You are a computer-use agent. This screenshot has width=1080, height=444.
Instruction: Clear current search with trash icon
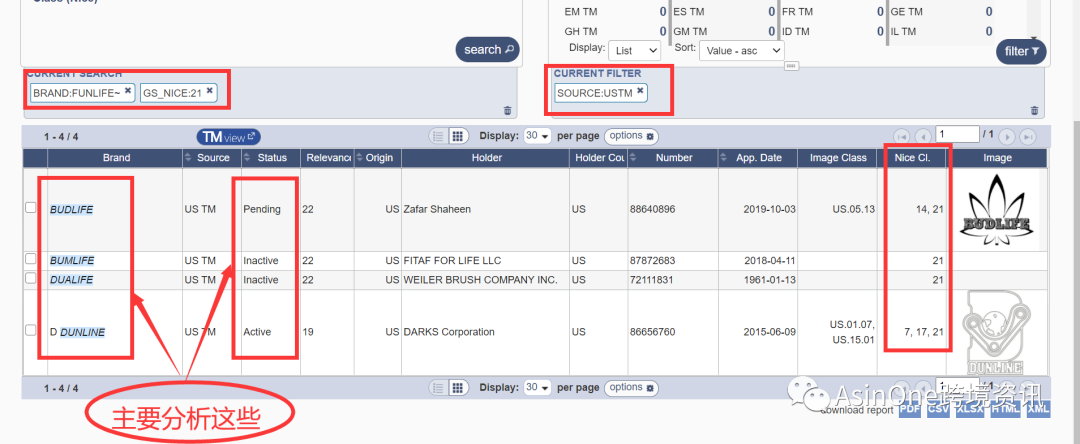pos(508,110)
